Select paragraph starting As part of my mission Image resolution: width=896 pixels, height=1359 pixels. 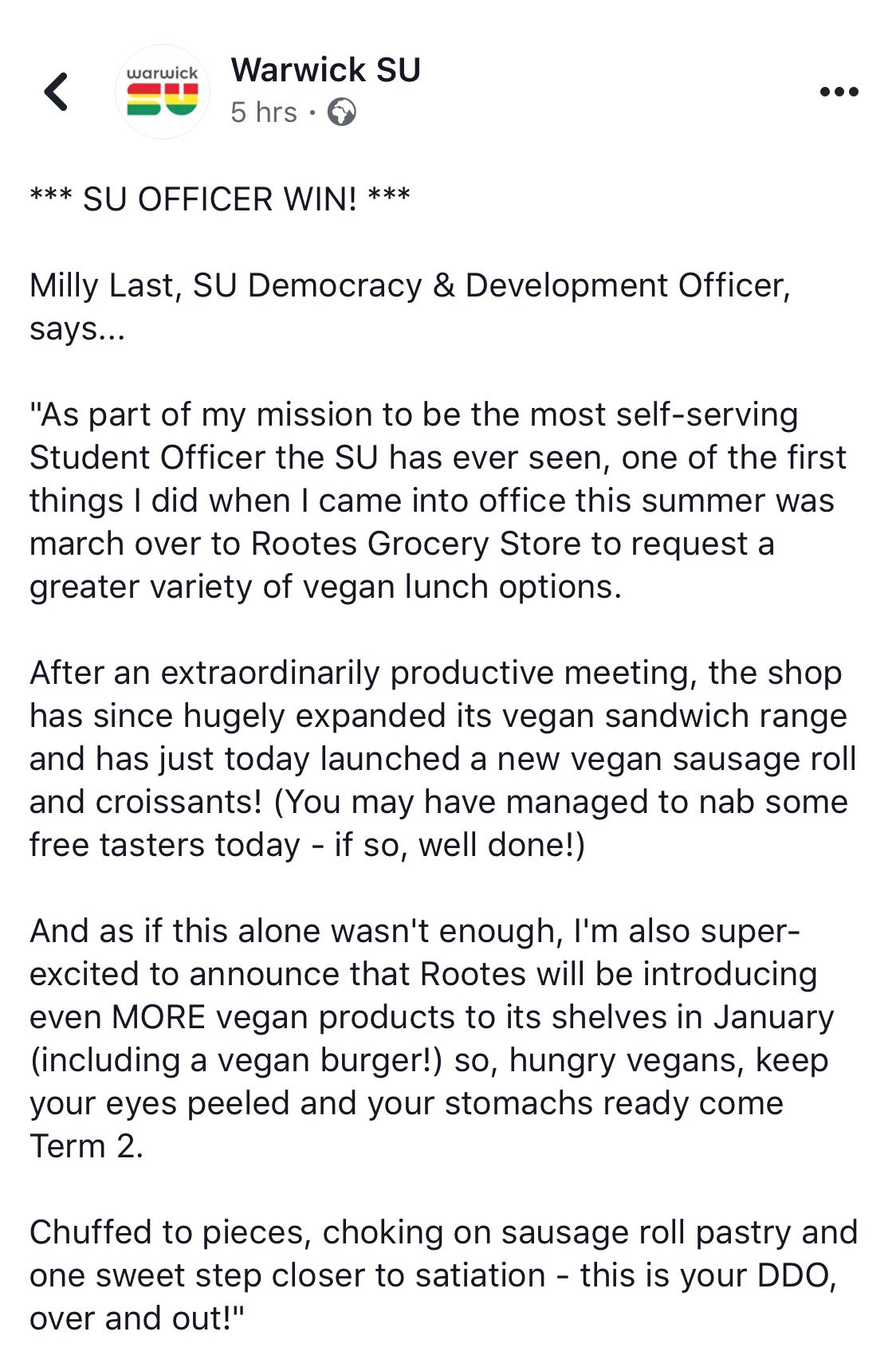(x=438, y=501)
